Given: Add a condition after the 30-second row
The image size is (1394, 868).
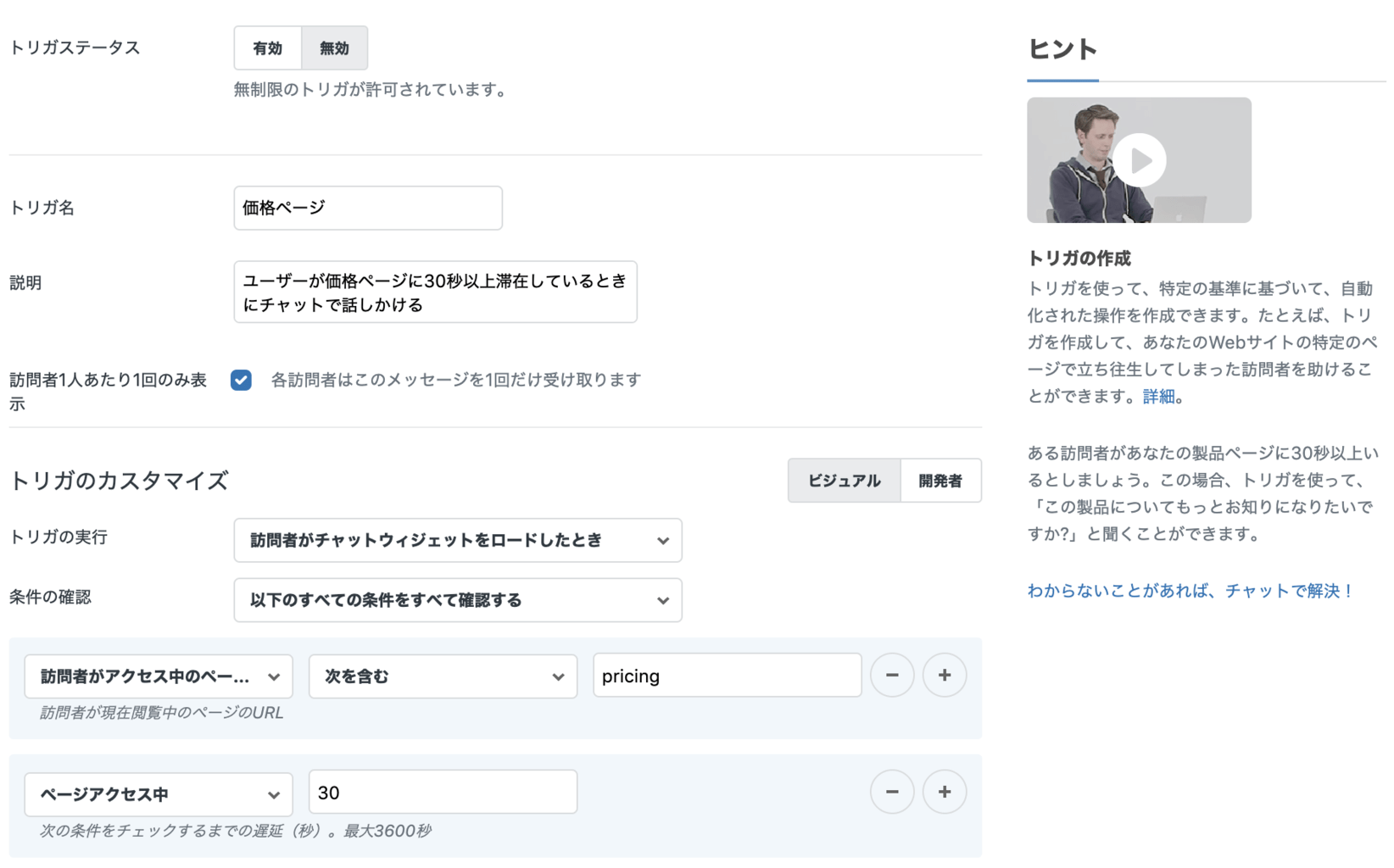Looking at the screenshot, I should [944, 793].
